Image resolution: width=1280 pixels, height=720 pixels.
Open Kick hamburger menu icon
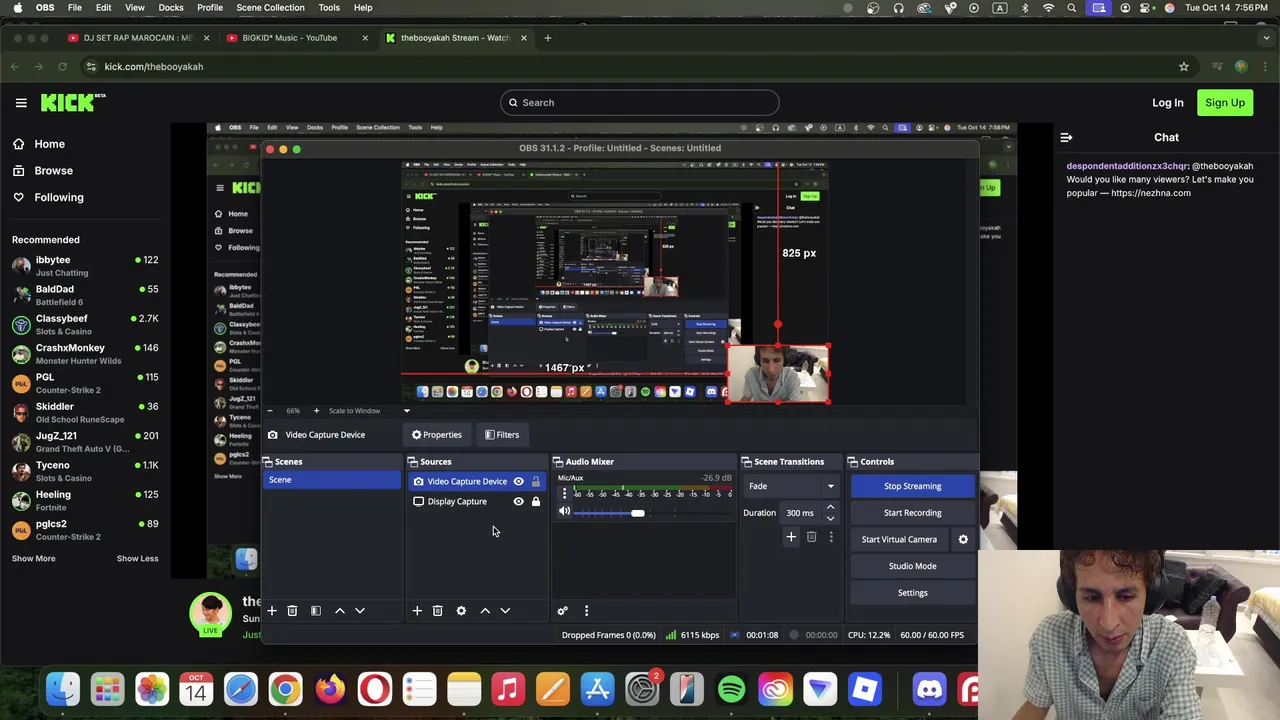[x=21, y=102]
